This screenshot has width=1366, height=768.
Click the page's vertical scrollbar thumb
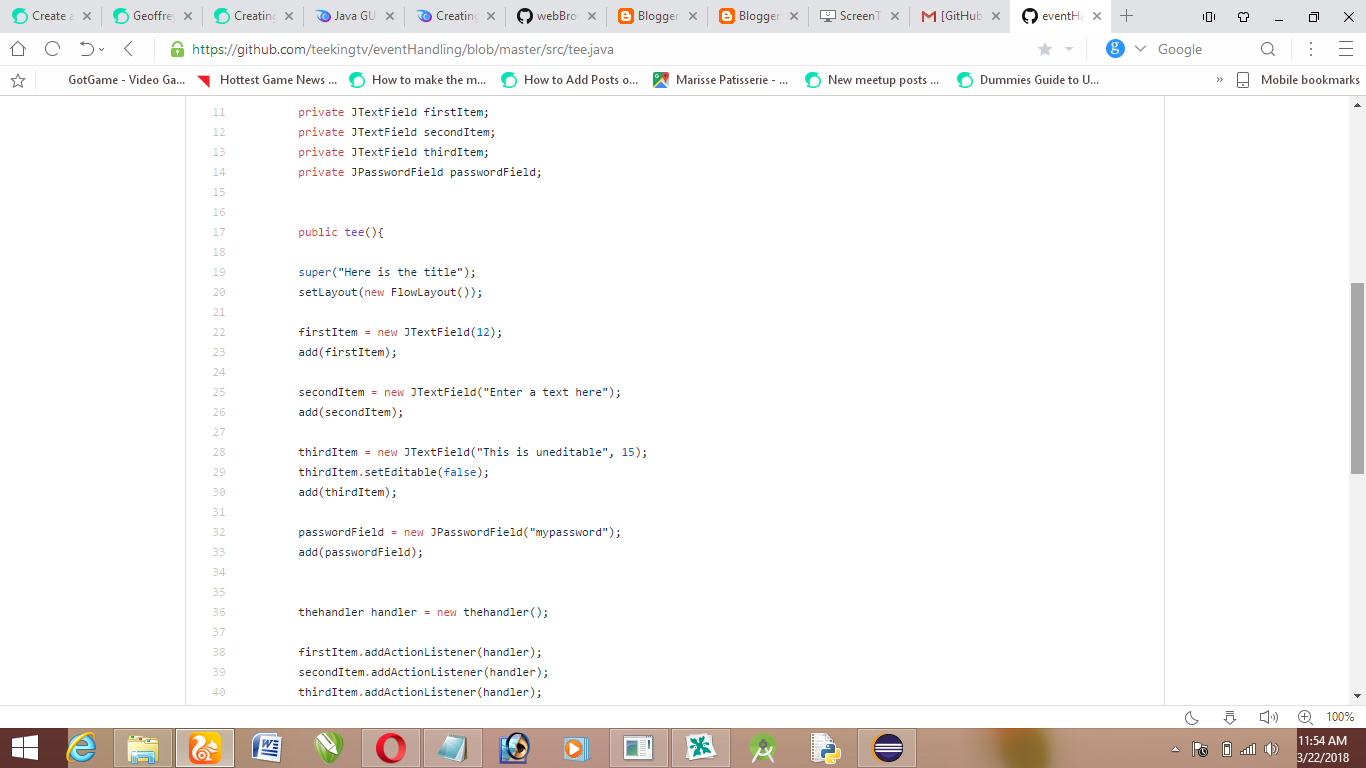pyautogui.click(x=1358, y=378)
